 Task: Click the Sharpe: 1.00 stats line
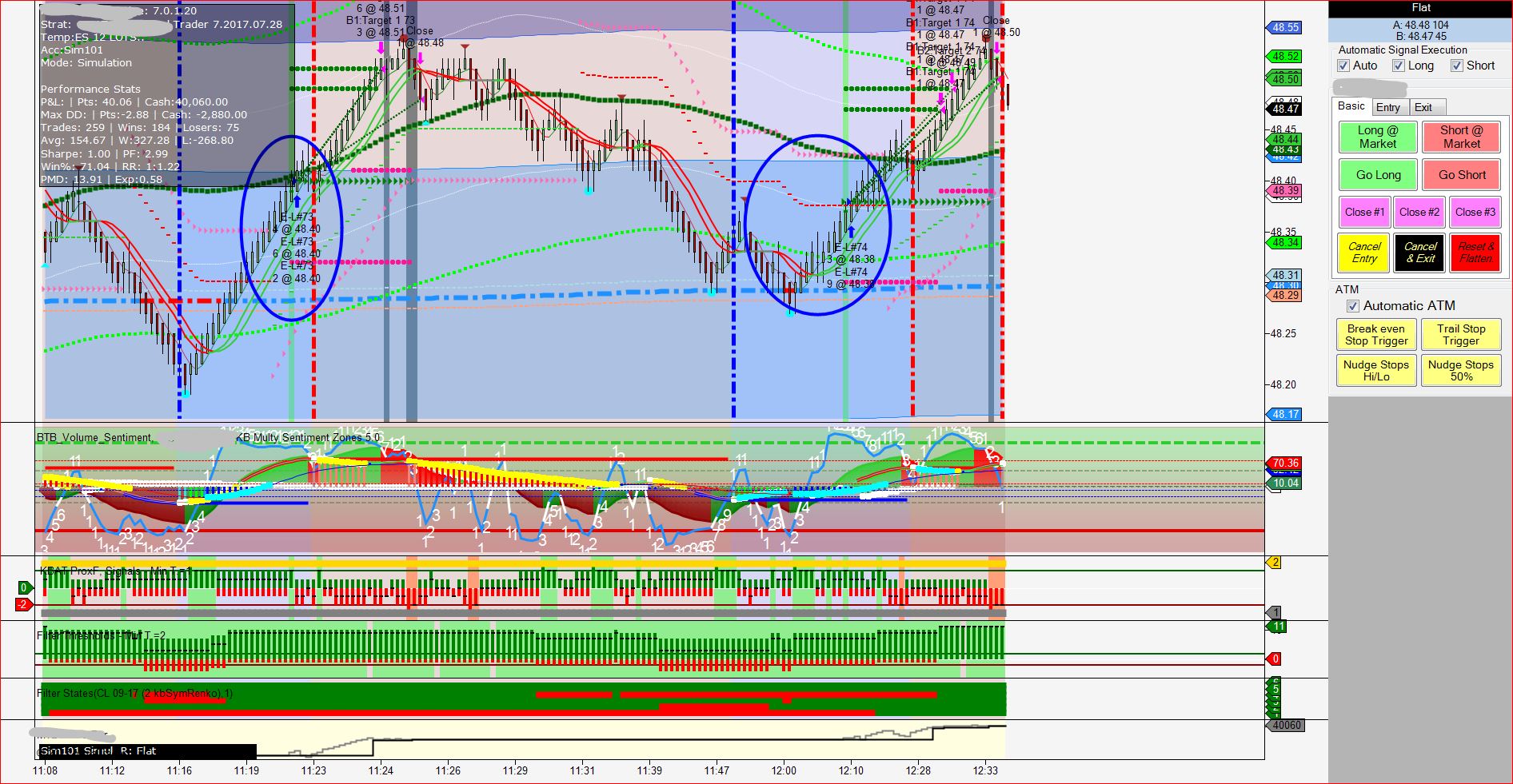105,154
